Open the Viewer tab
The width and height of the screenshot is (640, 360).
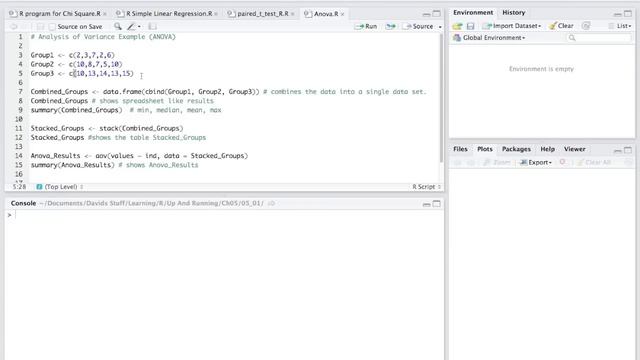[574, 149]
